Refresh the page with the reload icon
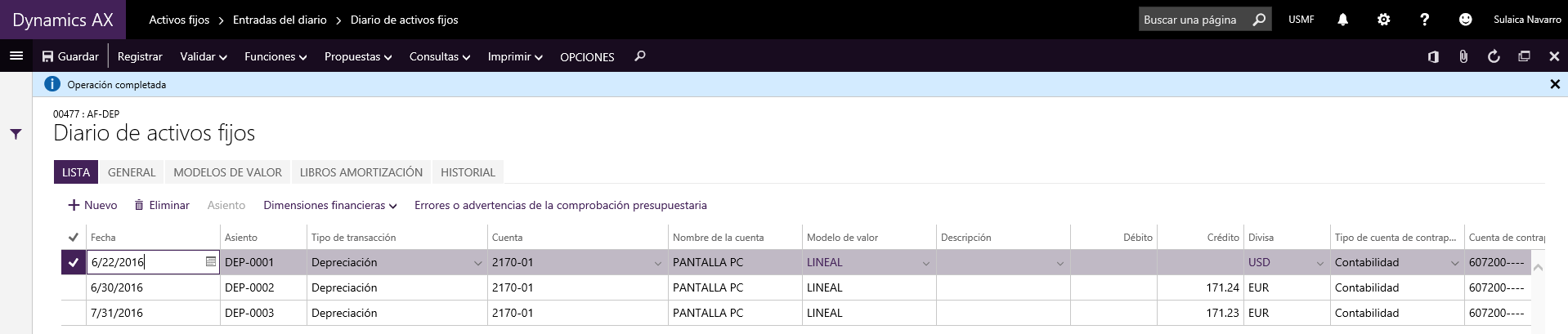Screen dimensions: 1568x334 tap(1494, 56)
